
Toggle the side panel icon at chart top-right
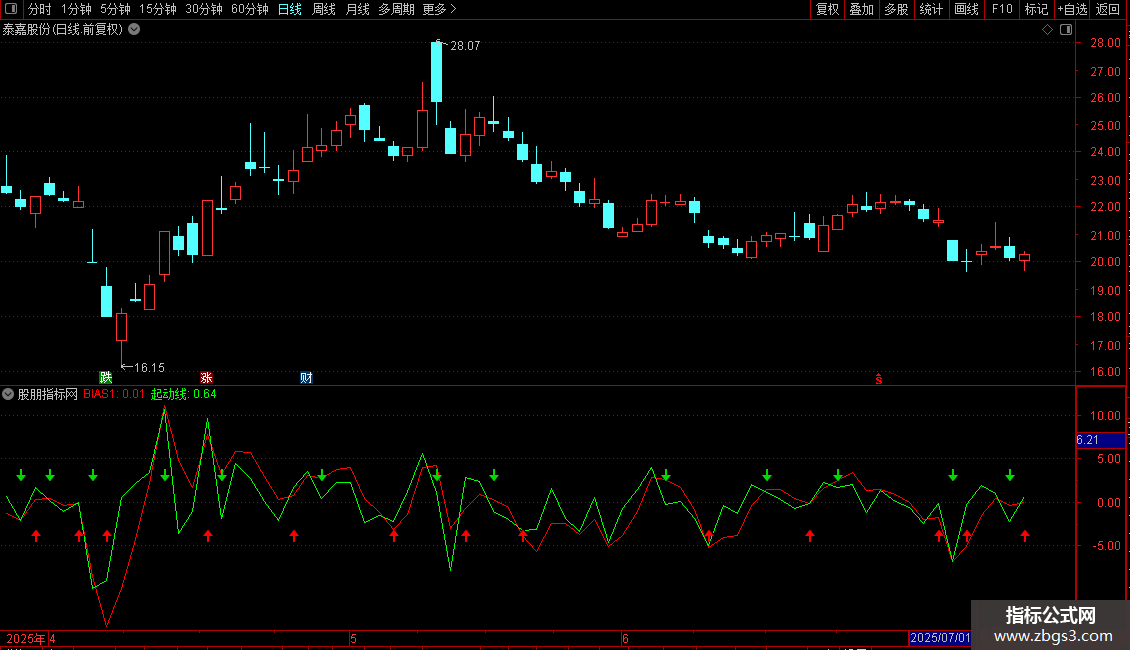(1066, 30)
